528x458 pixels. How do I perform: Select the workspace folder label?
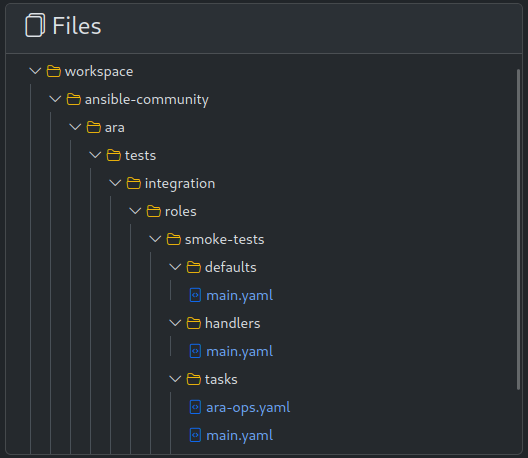(99, 72)
